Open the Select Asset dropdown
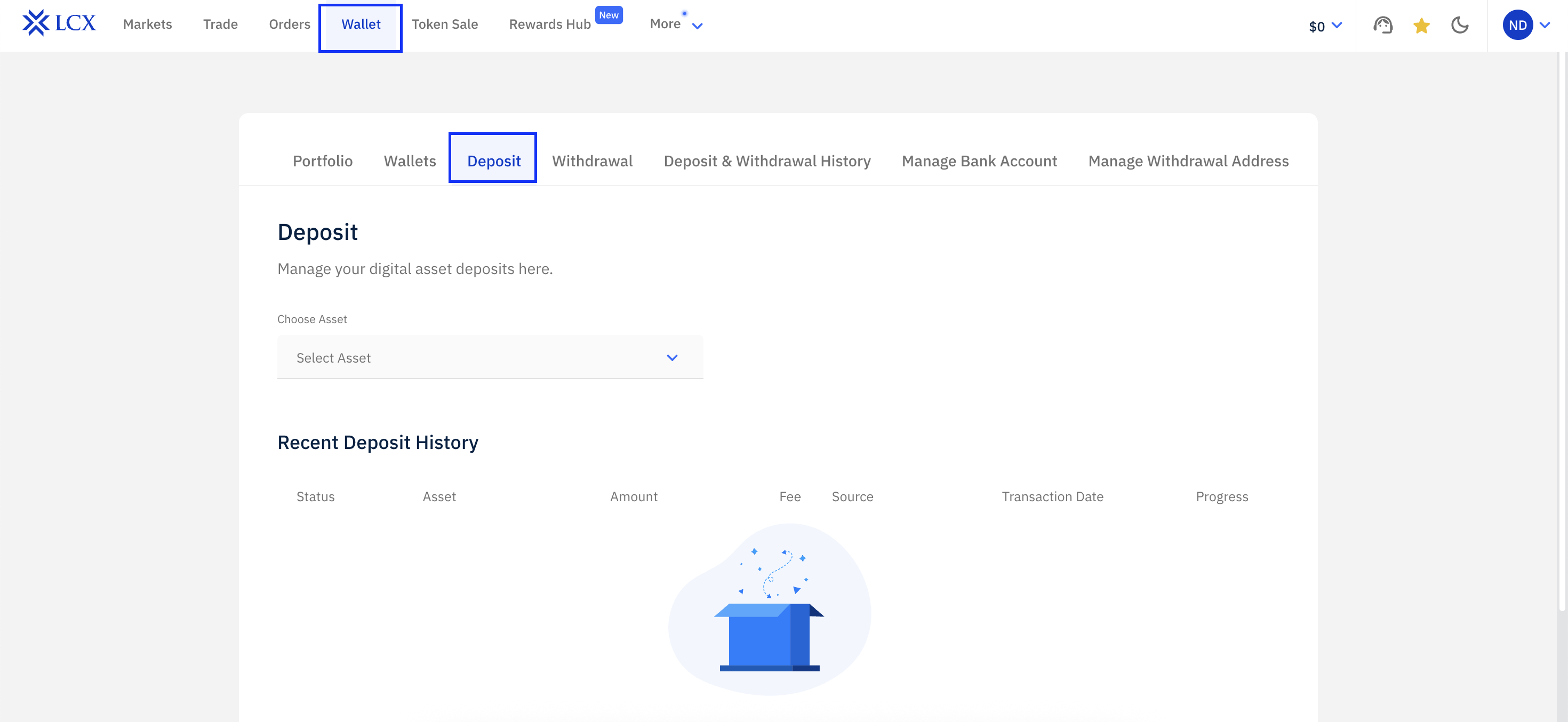Viewport: 1568px width, 722px height. tap(490, 357)
